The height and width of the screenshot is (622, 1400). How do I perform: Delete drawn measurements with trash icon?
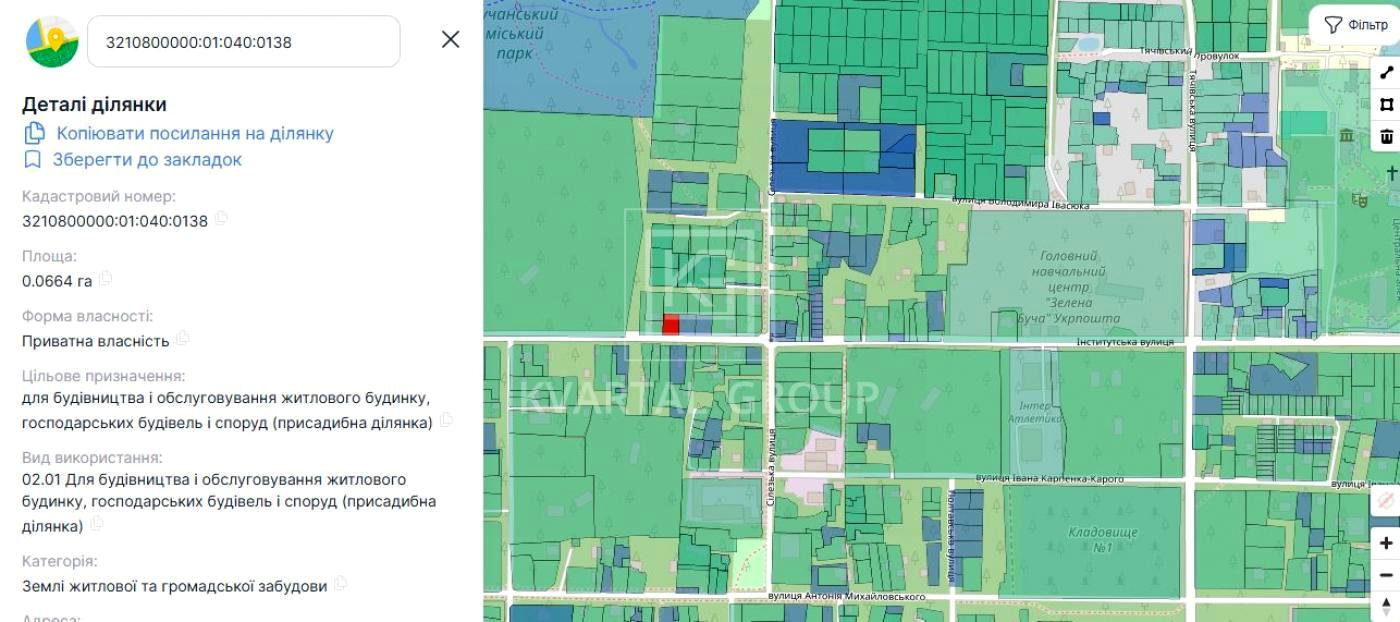coord(1386,136)
